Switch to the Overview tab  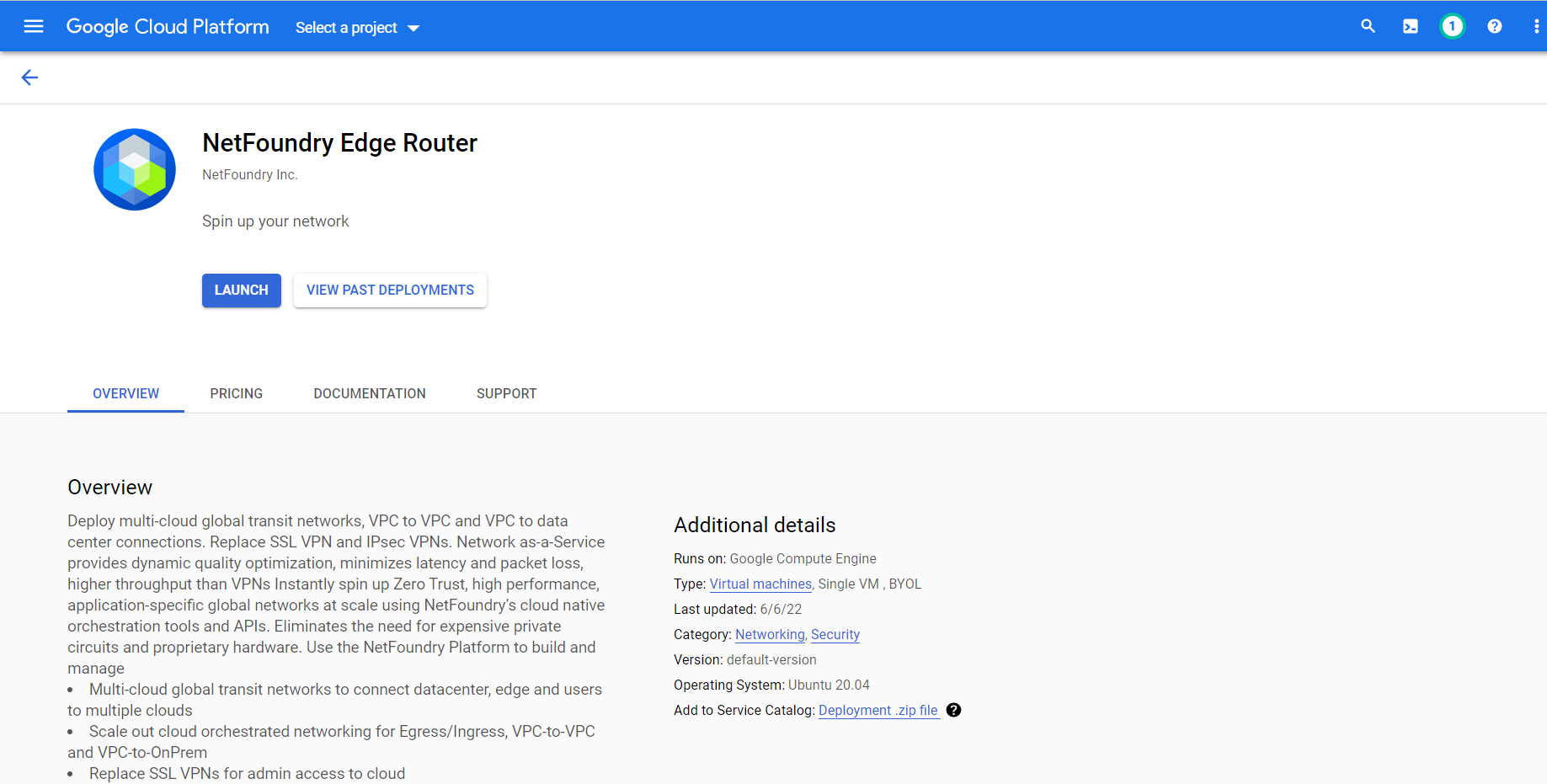tap(125, 393)
